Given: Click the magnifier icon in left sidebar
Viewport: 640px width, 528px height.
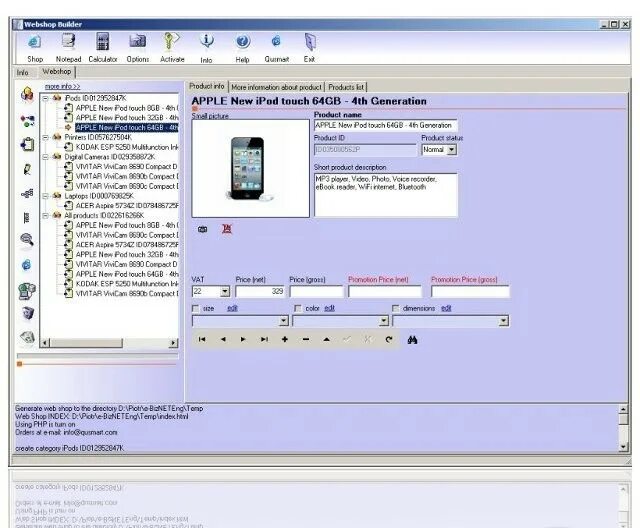Looking at the screenshot, I should 27,240.
